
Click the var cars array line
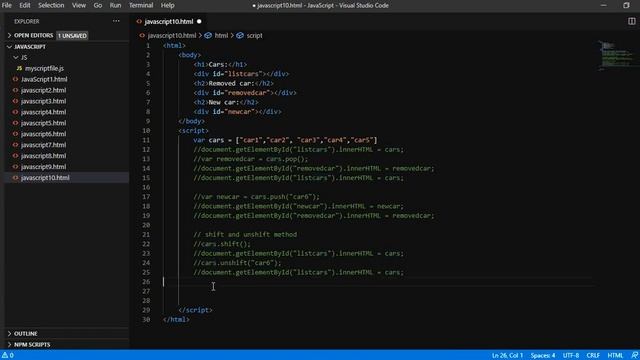click(285, 140)
